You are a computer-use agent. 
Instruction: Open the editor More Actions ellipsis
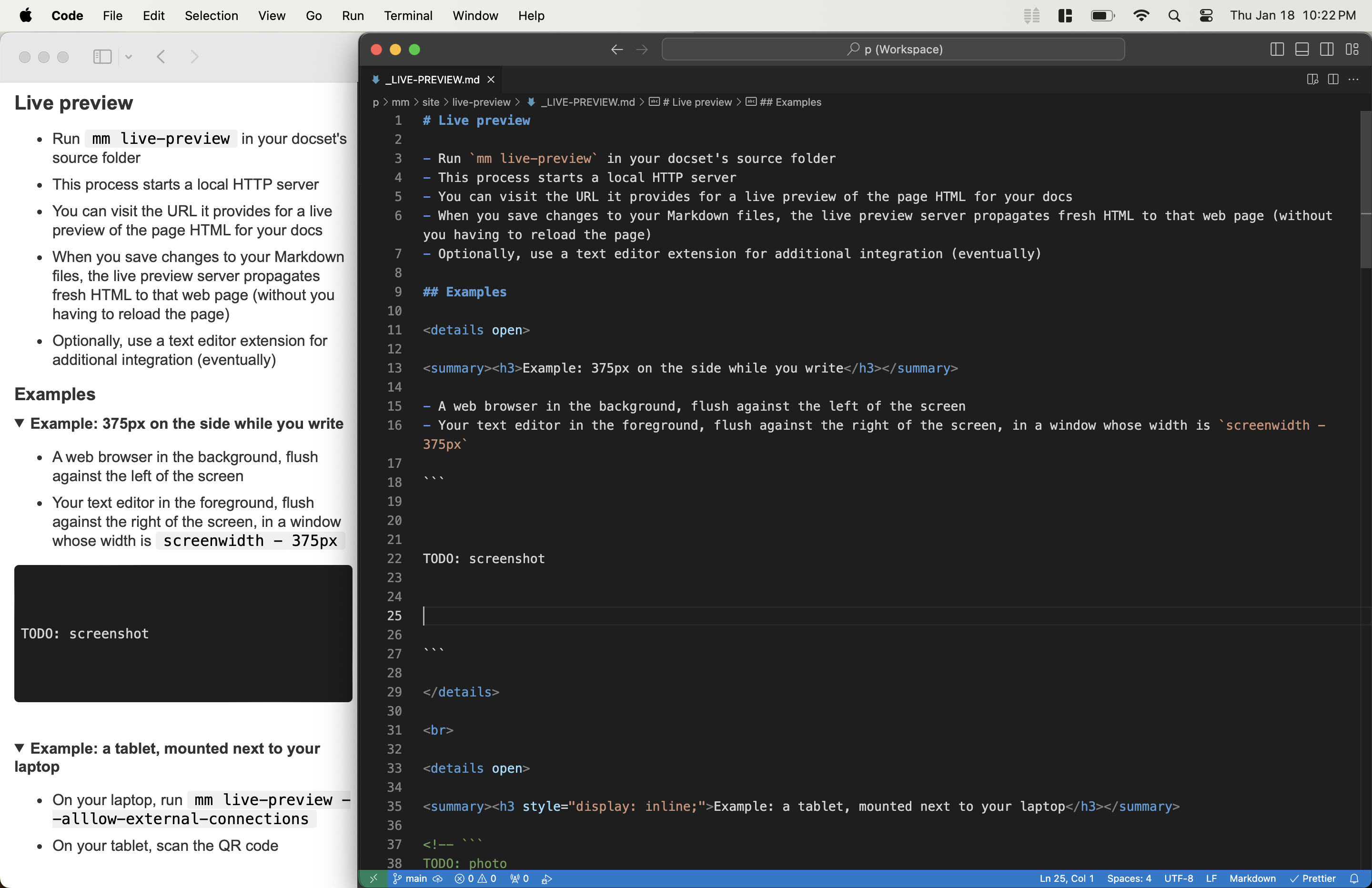point(1353,80)
